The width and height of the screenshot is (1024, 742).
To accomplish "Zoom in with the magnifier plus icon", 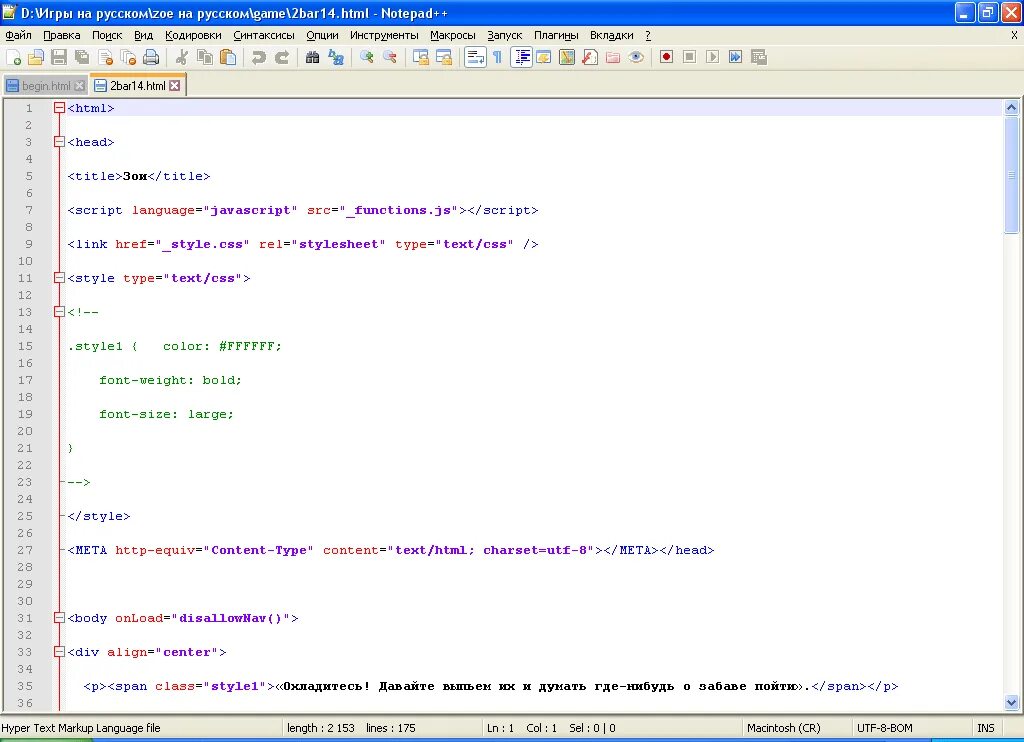I will click(366, 57).
